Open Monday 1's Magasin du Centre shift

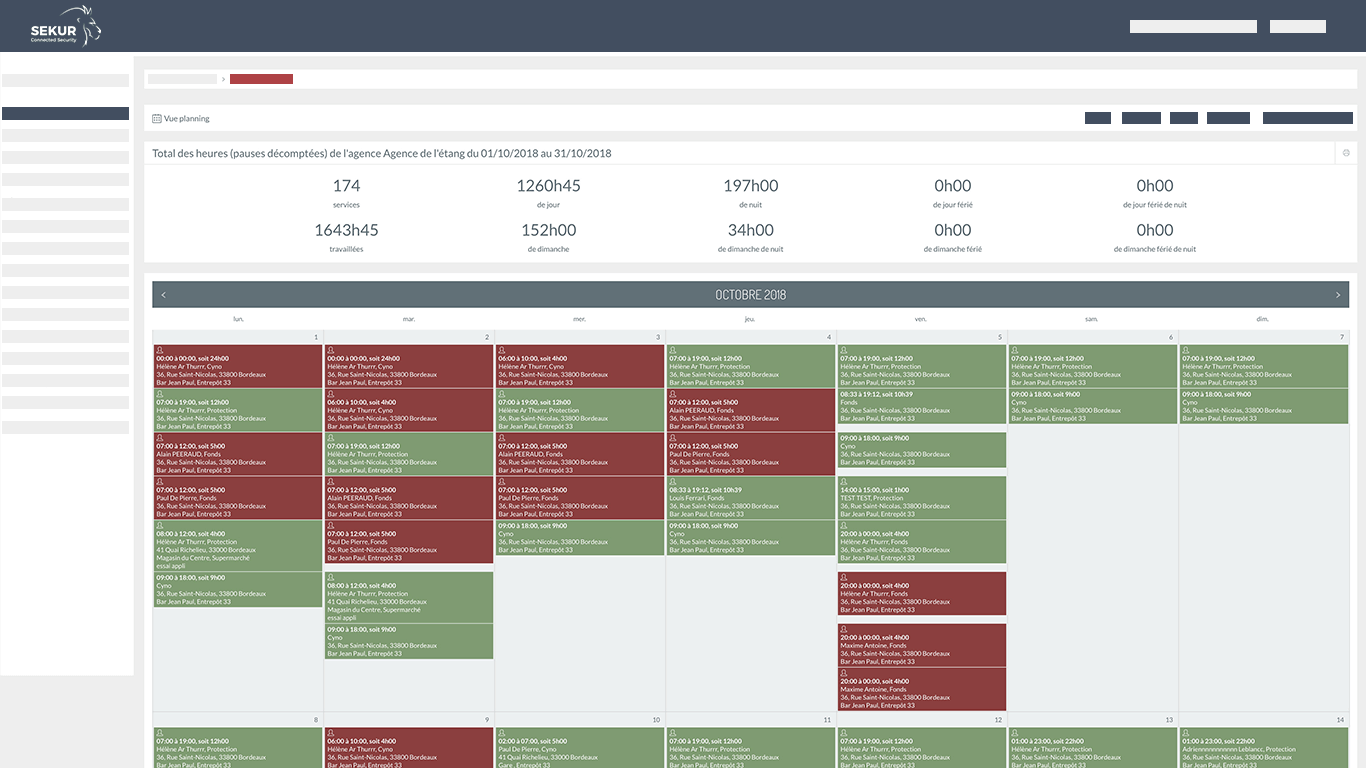[238, 546]
